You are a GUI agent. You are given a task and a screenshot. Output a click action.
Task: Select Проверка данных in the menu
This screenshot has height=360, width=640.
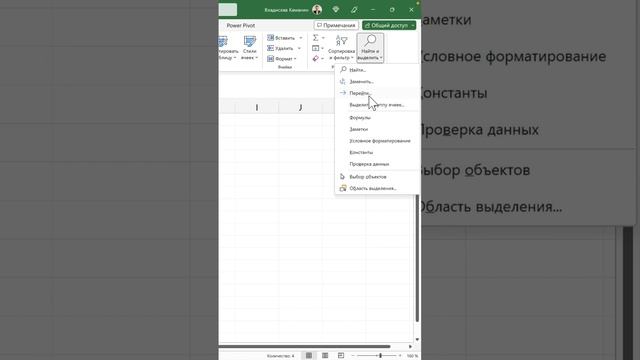click(378, 164)
